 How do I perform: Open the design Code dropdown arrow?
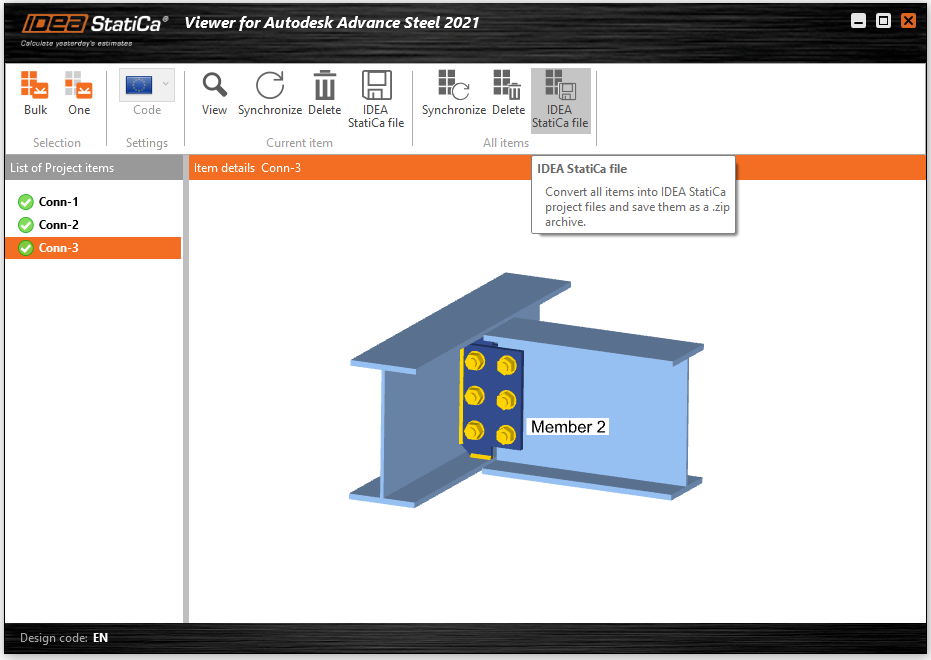(166, 84)
